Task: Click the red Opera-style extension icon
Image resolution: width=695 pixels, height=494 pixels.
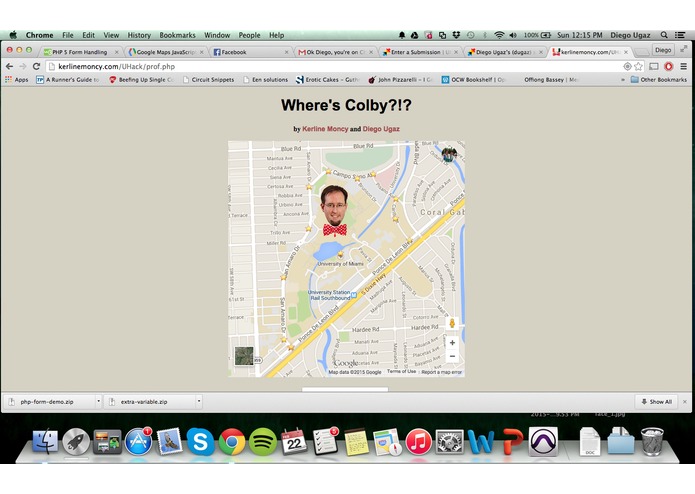Action: pos(668,66)
